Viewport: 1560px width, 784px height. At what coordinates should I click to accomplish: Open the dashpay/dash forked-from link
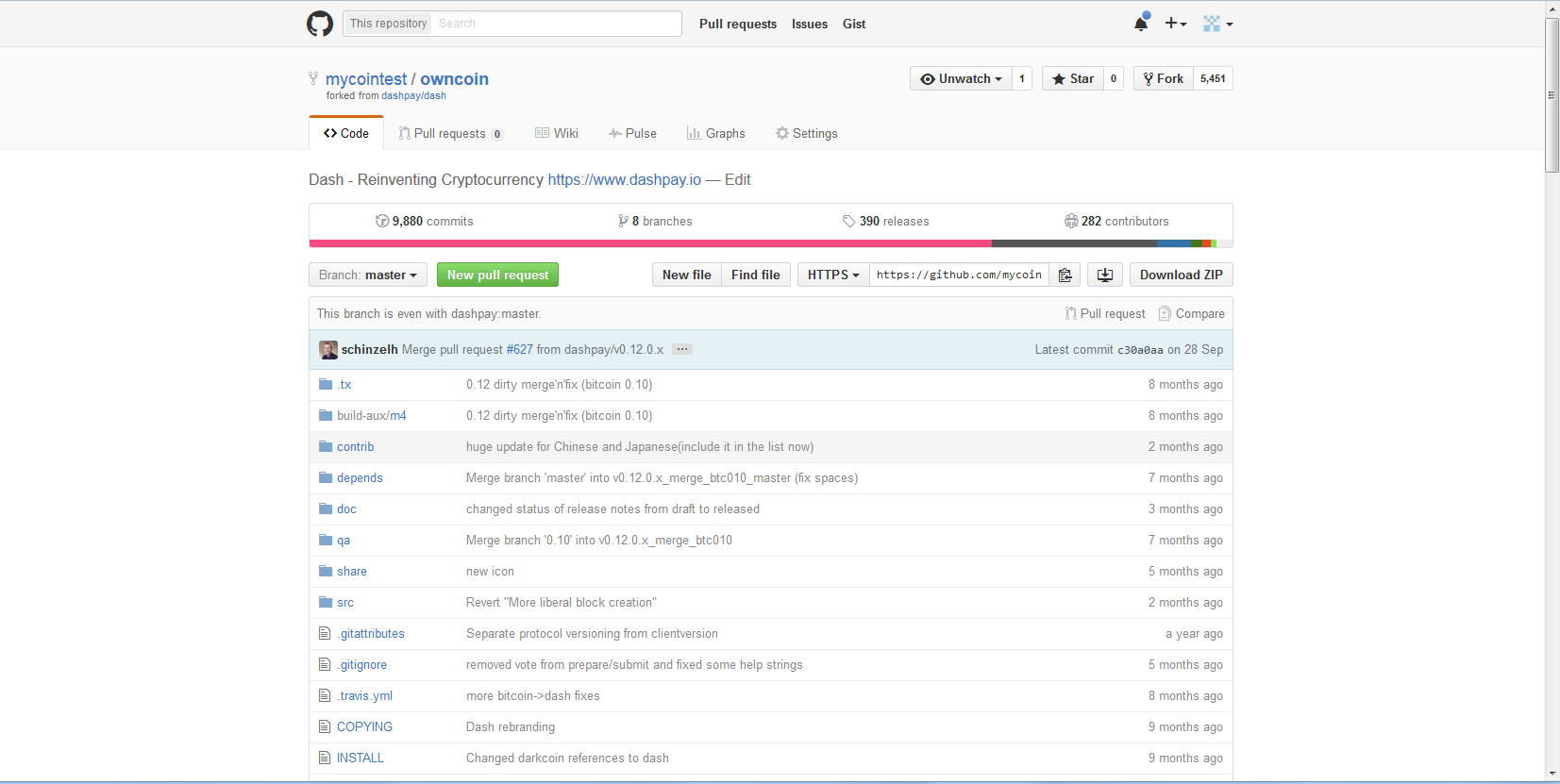tap(413, 96)
